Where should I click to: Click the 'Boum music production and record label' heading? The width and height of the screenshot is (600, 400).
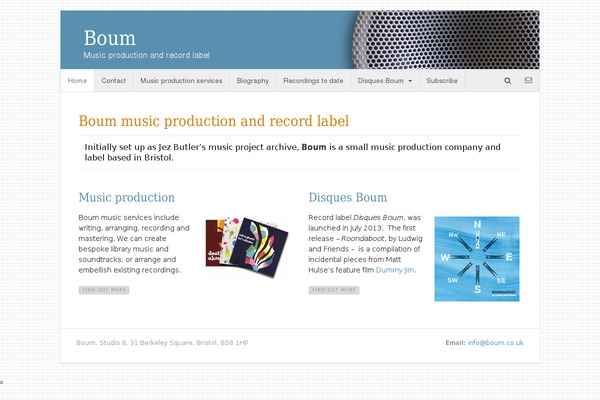click(x=214, y=121)
